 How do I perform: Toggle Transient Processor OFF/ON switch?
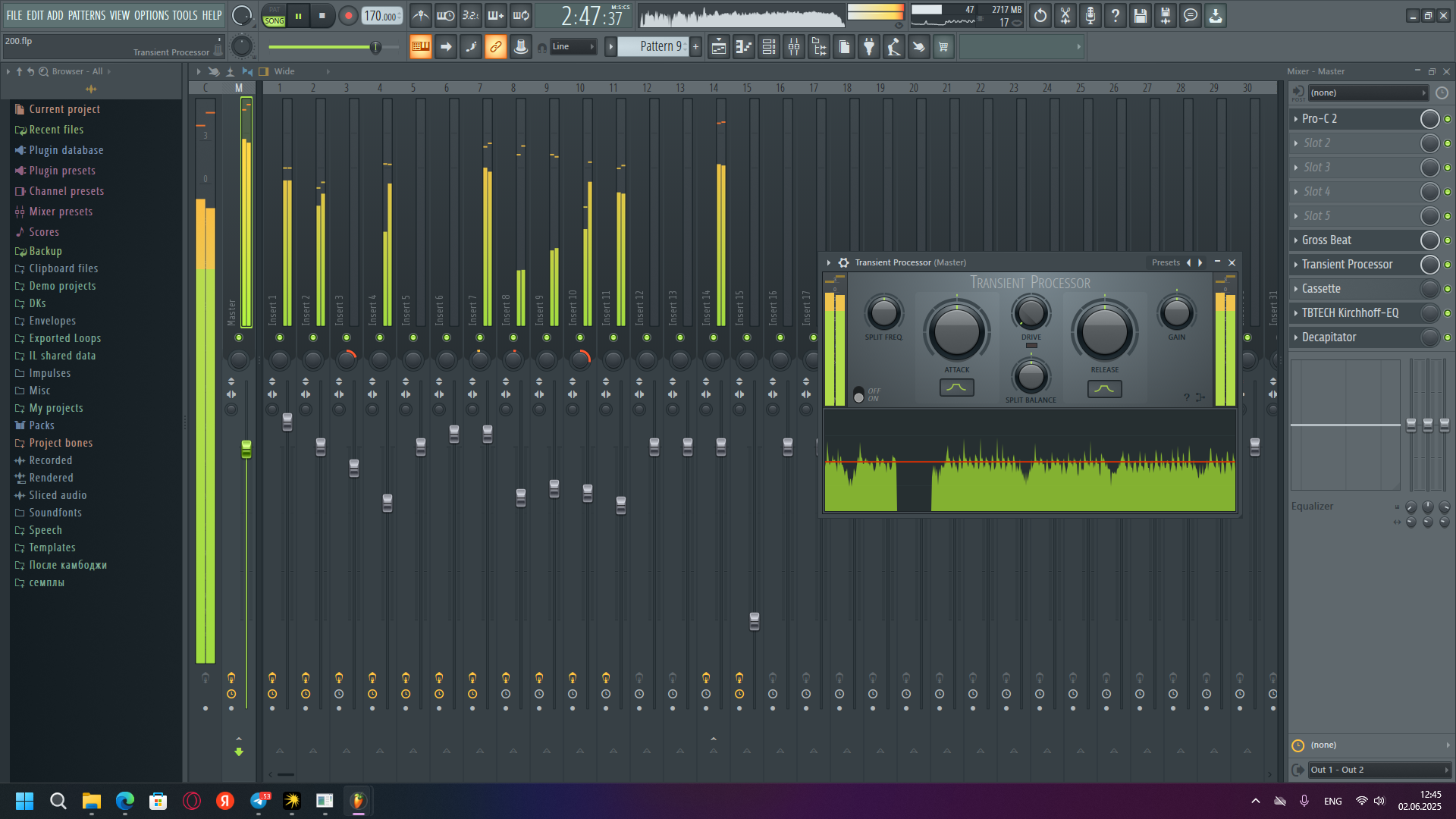(858, 395)
